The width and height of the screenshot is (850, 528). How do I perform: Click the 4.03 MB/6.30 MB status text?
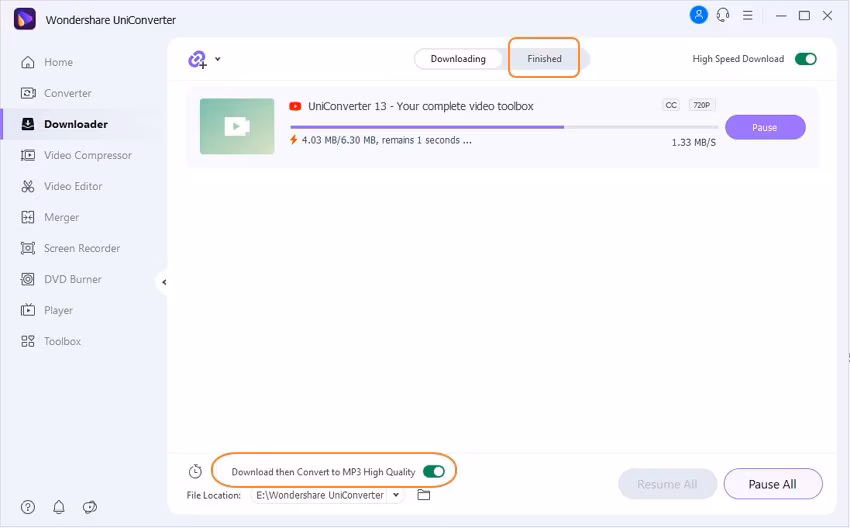(x=387, y=140)
